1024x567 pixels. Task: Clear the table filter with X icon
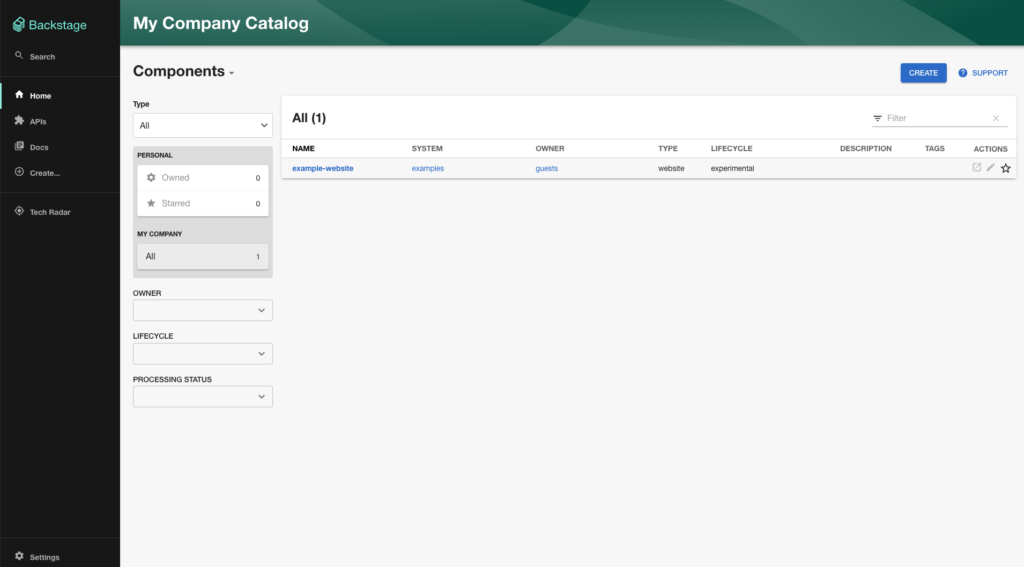996,119
